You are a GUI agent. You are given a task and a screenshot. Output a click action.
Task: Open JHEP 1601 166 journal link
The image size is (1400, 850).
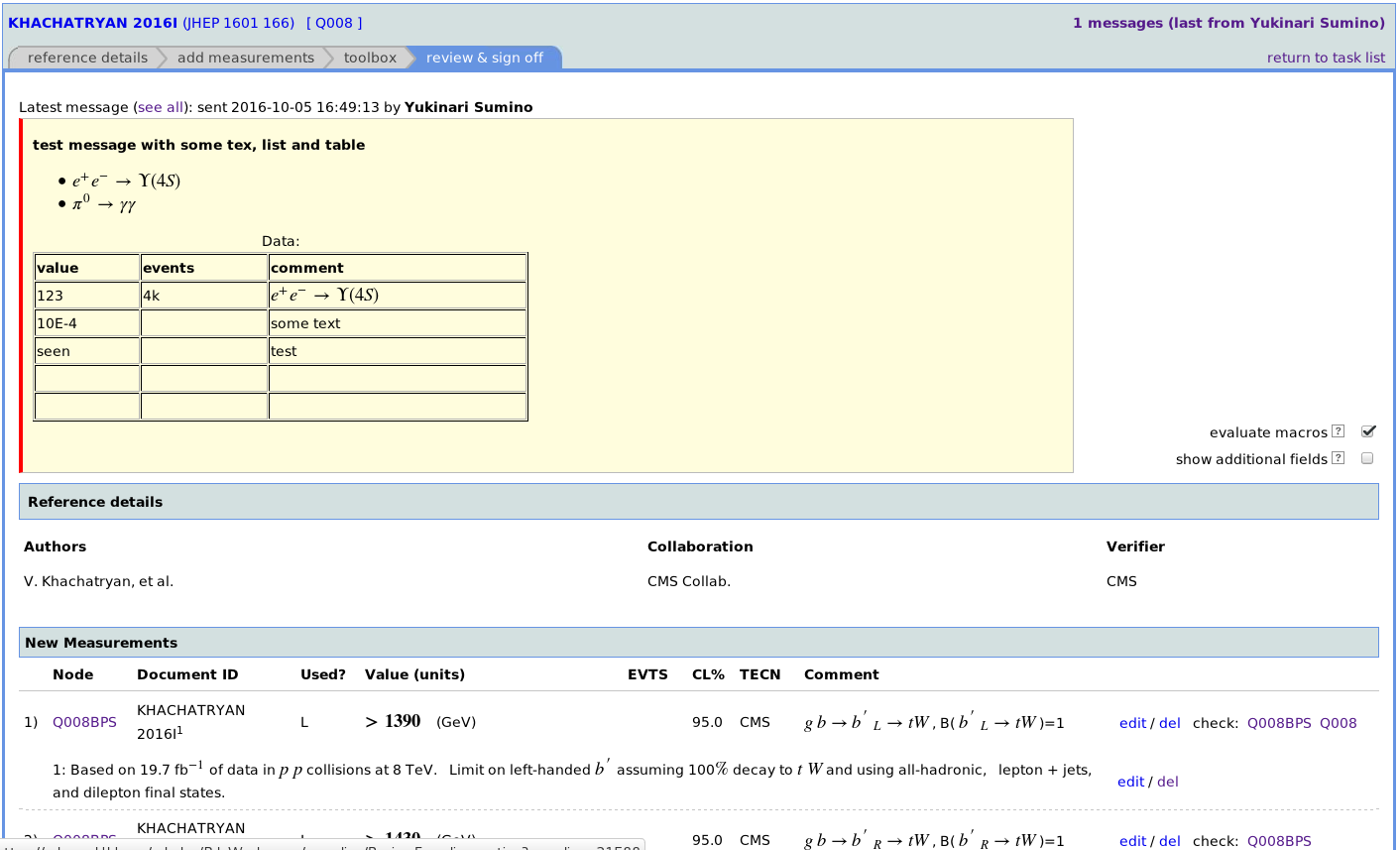pos(238,23)
